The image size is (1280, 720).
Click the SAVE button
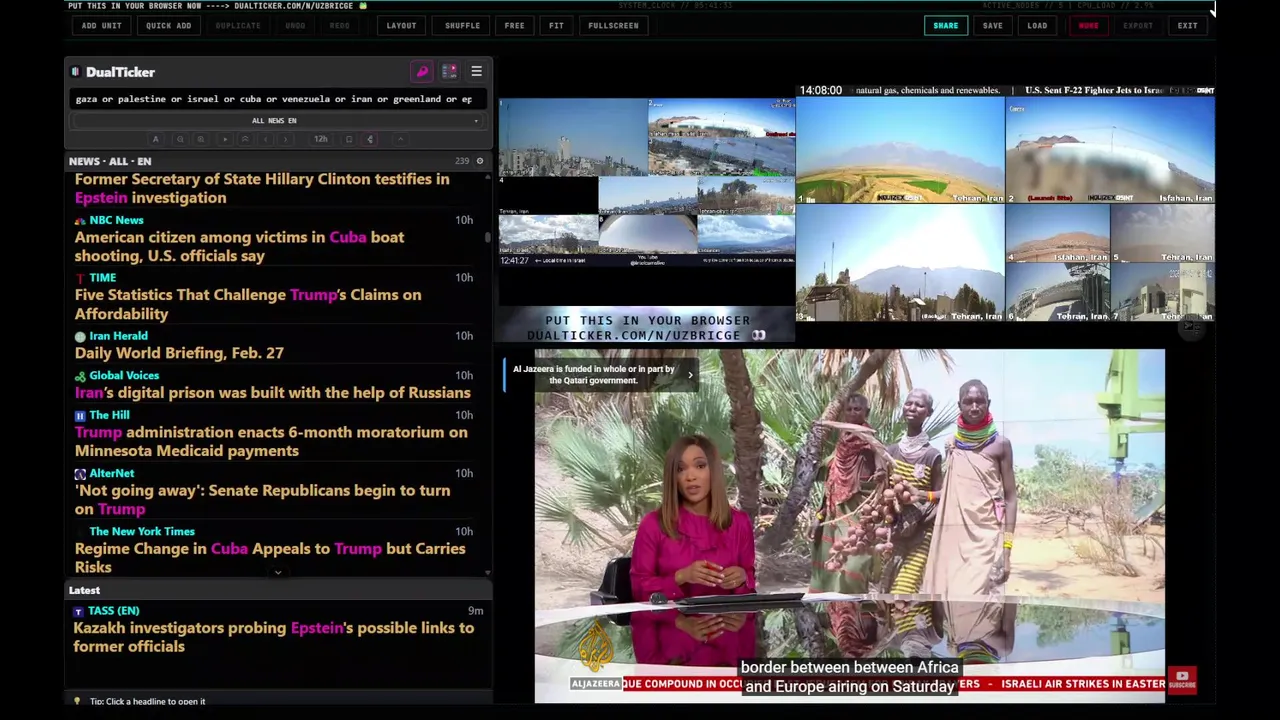[x=992, y=26]
